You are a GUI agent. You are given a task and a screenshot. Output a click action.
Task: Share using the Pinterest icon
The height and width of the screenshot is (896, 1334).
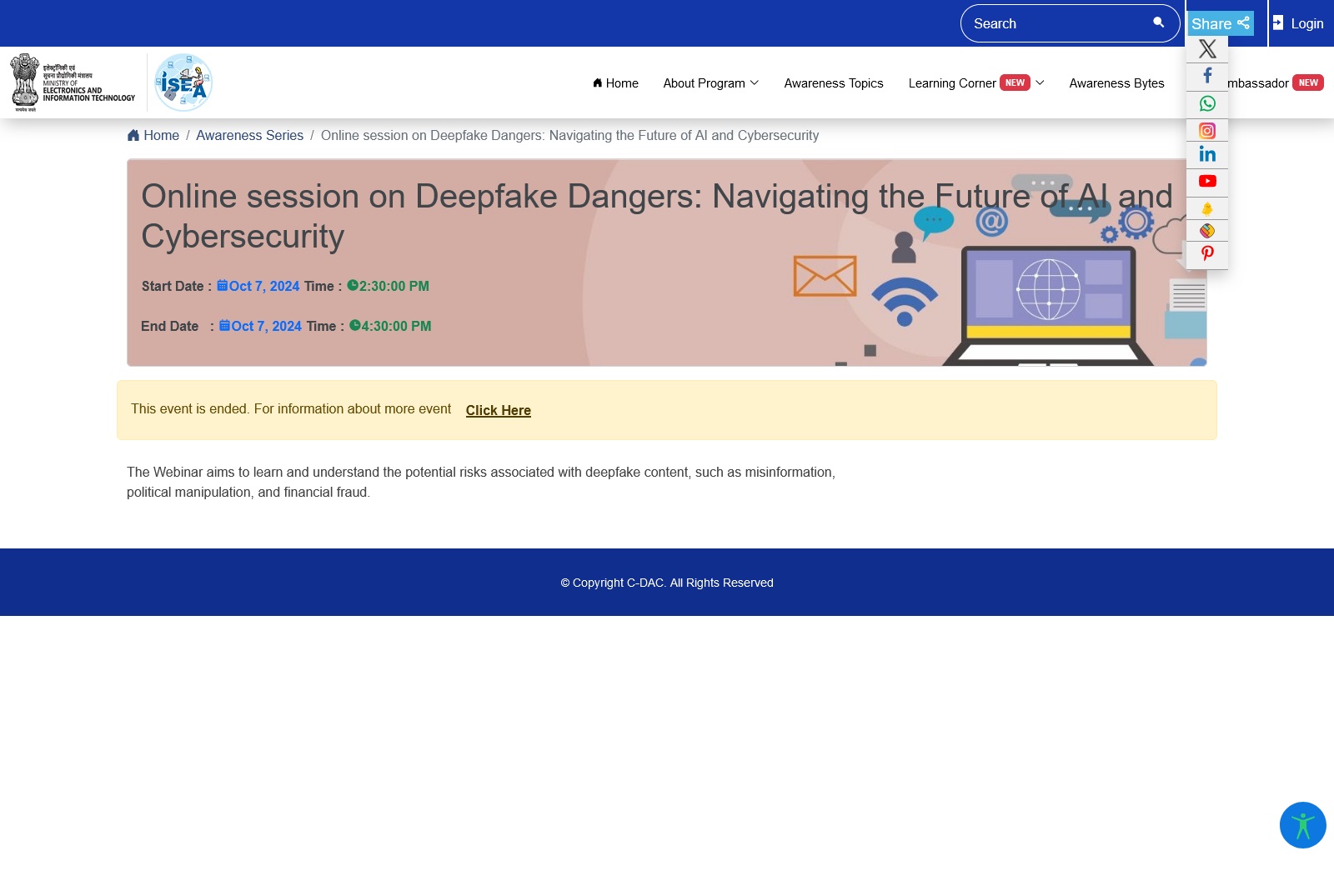[x=1206, y=253]
